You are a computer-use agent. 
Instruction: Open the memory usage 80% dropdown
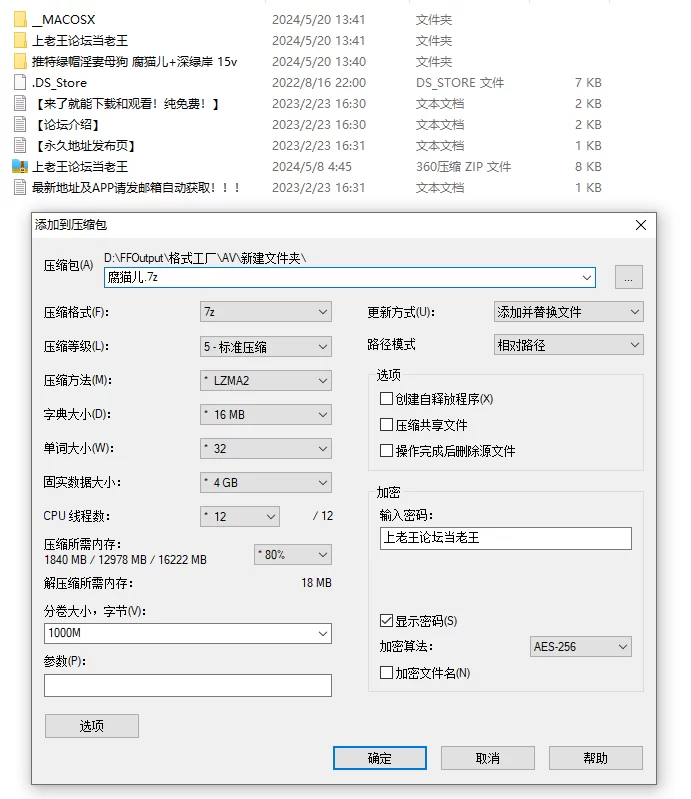click(293, 554)
